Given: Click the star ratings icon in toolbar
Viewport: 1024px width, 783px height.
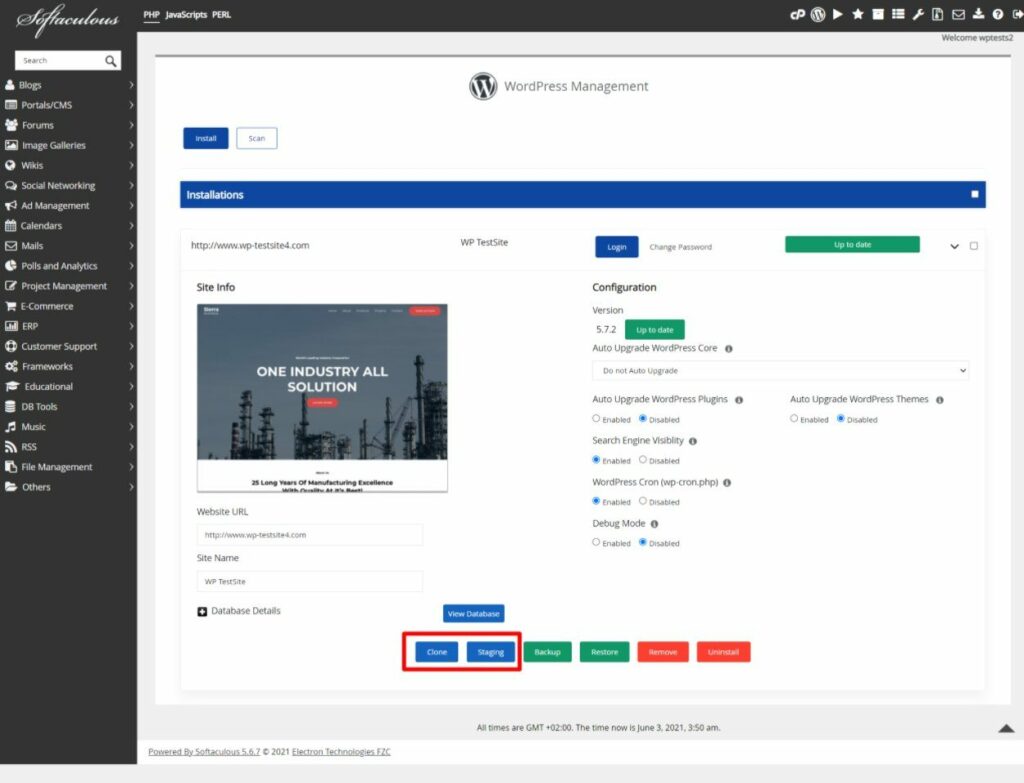Looking at the screenshot, I should pos(858,14).
